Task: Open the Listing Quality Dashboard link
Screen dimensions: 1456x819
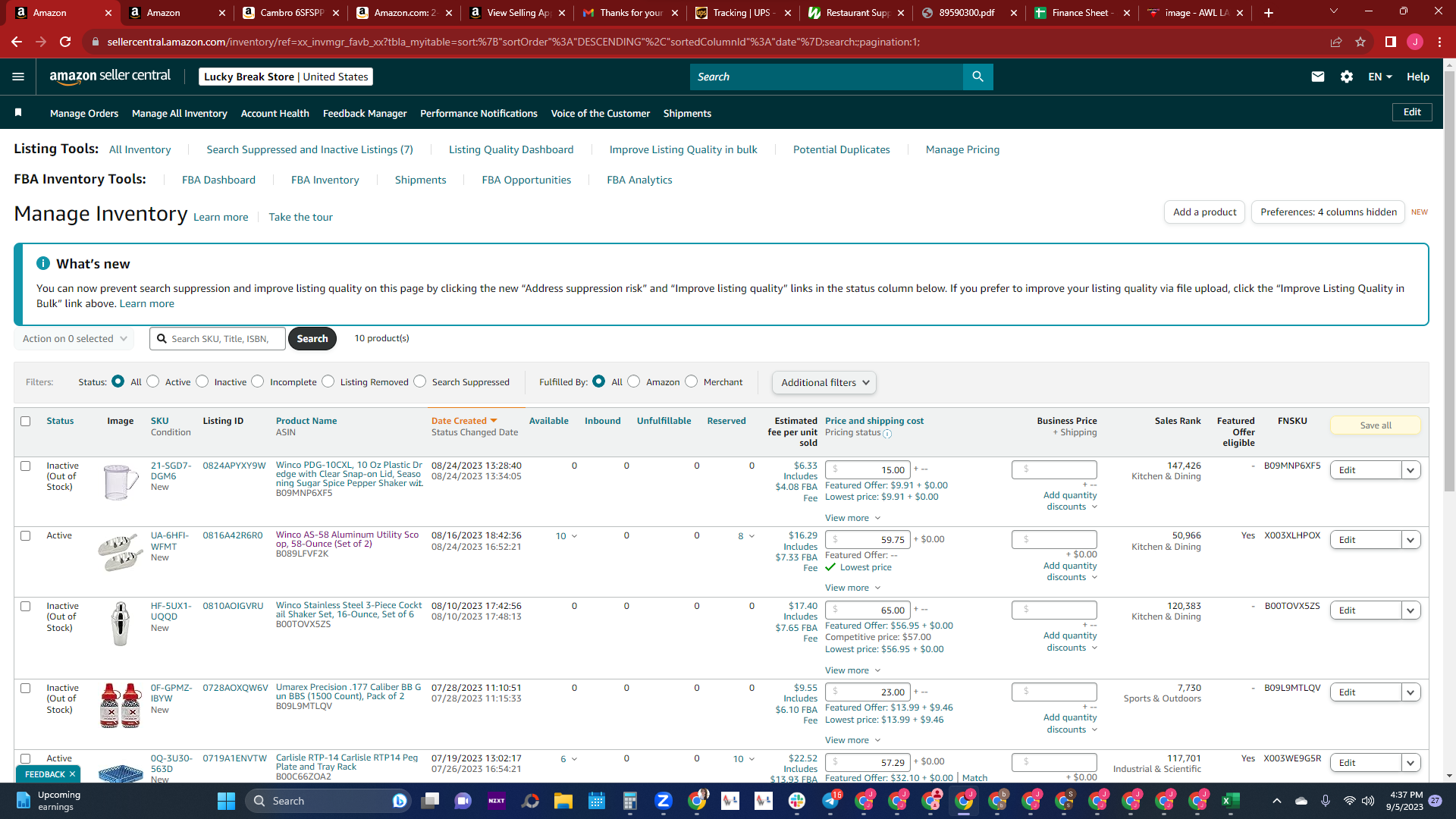Action: [511, 149]
